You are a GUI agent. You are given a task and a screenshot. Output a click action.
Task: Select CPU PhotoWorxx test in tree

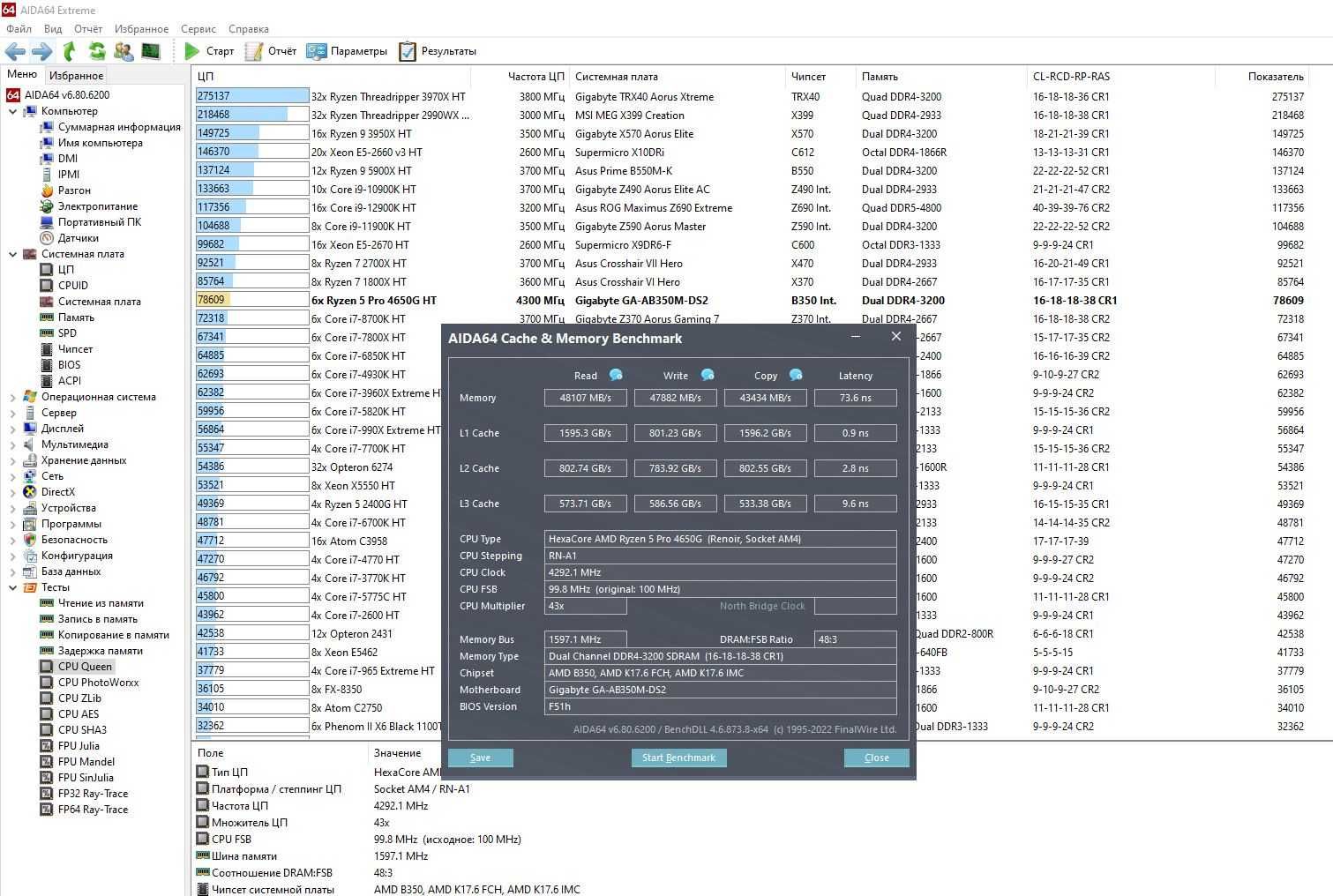pos(98,683)
